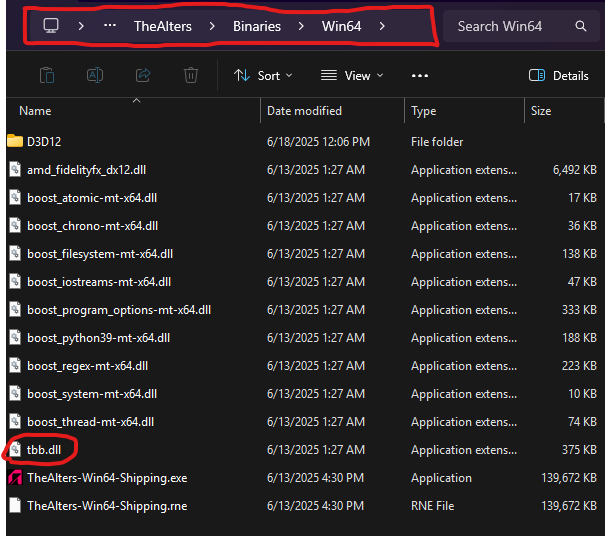Sort by Type column header
The height and width of the screenshot is (536, 605).
(x=423, y=111)
